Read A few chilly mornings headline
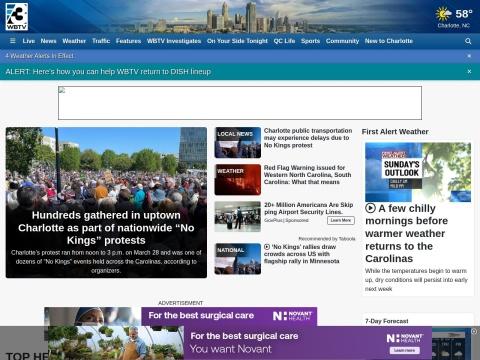 pyautogui.click(x=407, y=233)
